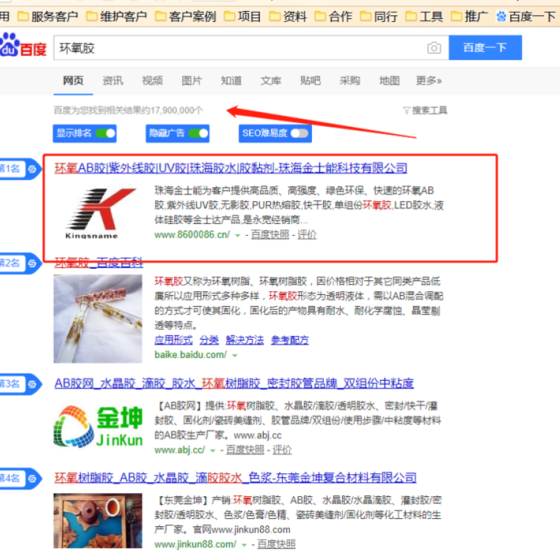This screenshot has height=560, width=560.
Task: Click the www.abj.cc/ green URL
Action: tap(180, 450)
